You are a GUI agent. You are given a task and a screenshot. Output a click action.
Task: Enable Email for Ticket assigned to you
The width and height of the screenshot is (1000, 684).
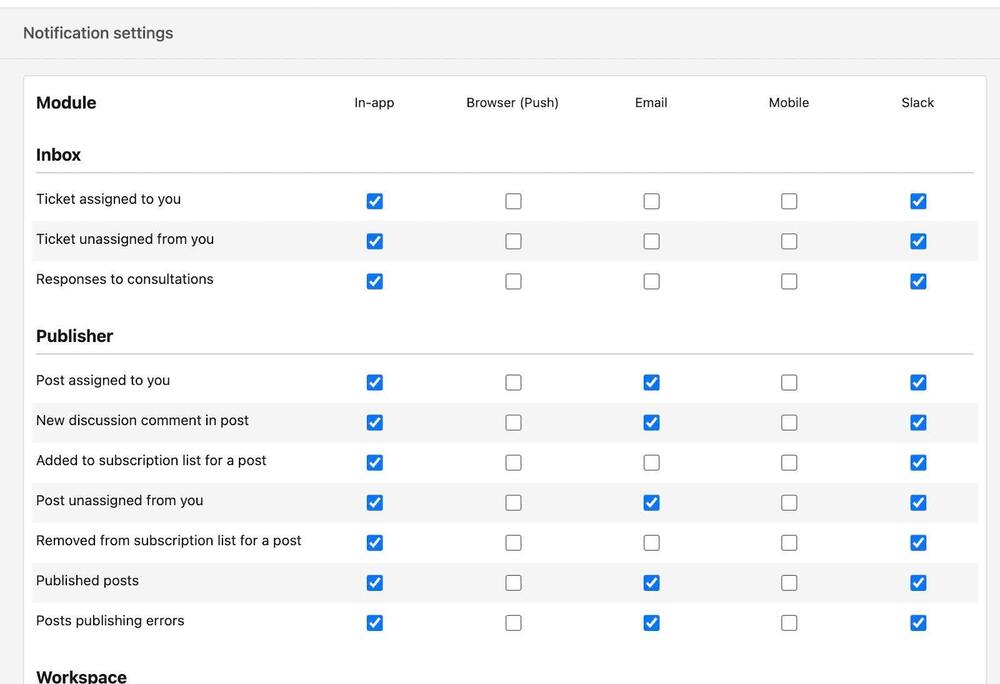(651, 201)
